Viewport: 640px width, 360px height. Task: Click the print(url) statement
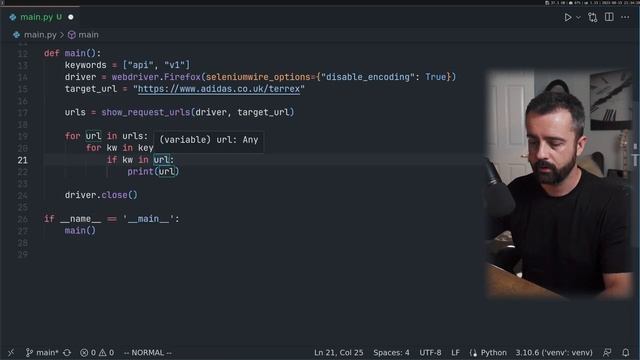coord(153,172)
